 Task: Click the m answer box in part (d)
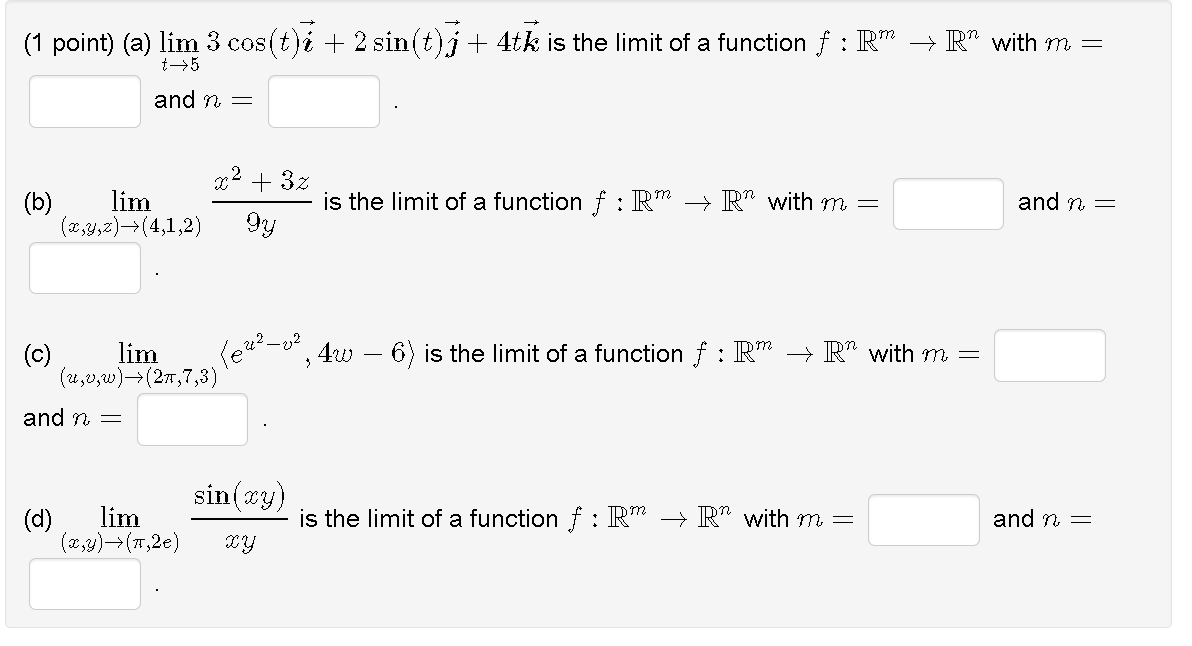pyautogui.click(x=923, y=519)
